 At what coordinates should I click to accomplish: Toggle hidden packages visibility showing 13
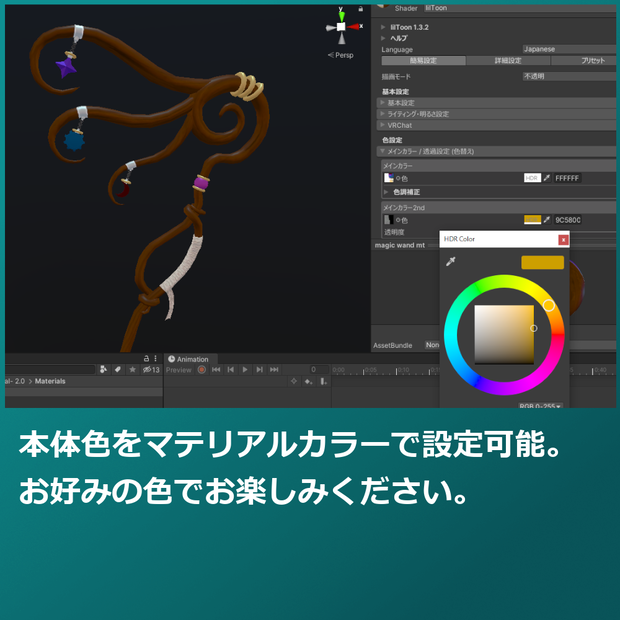click(151, 370)
